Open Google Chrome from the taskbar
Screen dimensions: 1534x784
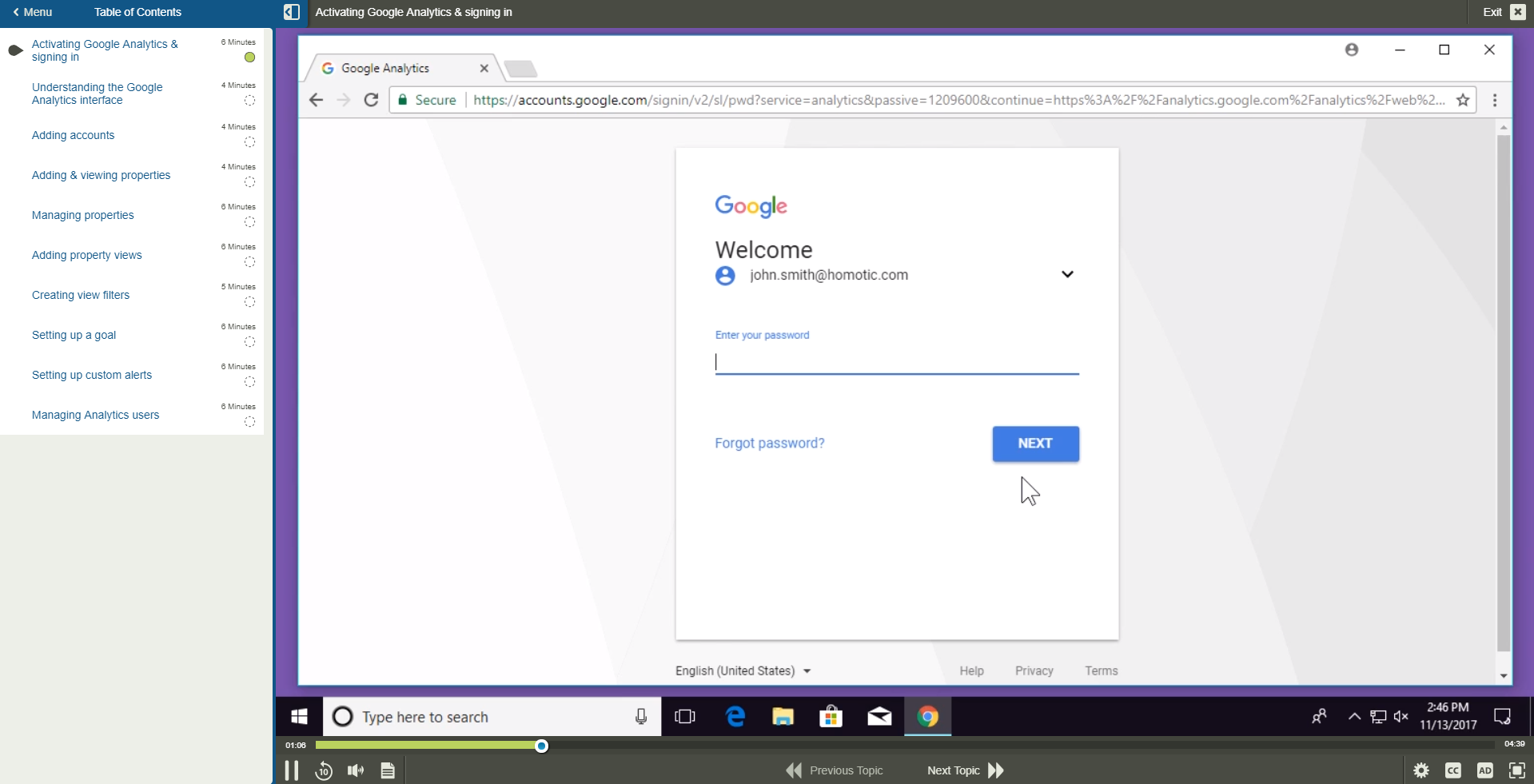[x=926, y=716]
